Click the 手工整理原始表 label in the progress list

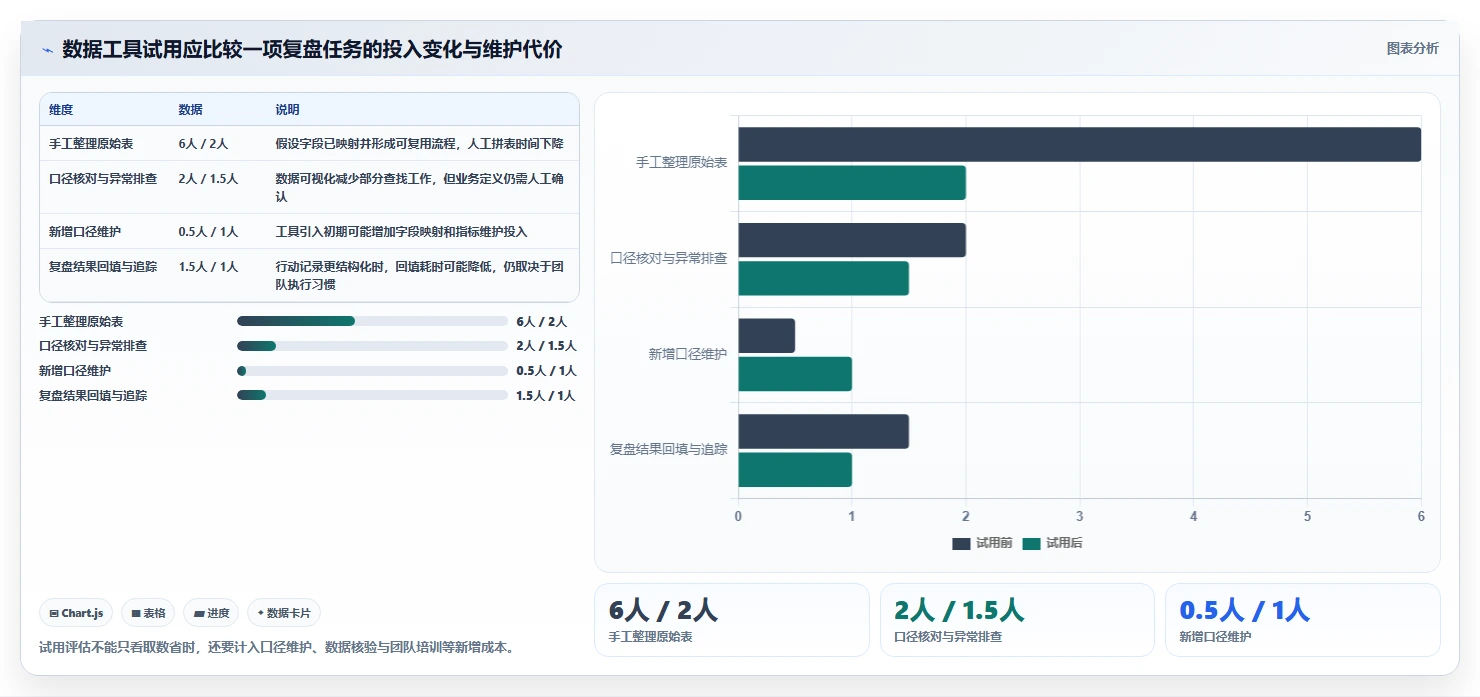(x=81, y=322)
